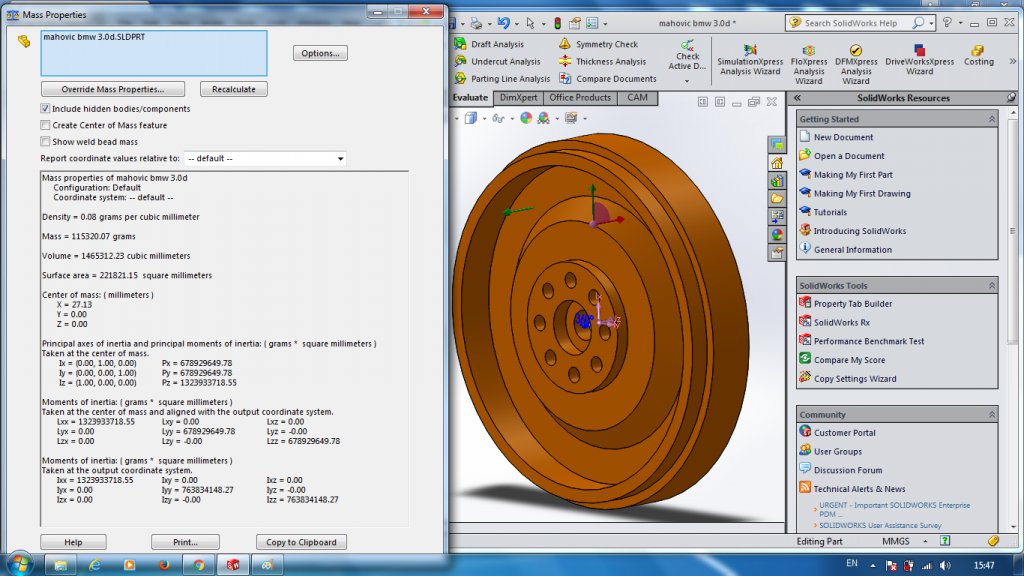
Task: Click Check Active Document icon
Action: click(687, 55)
